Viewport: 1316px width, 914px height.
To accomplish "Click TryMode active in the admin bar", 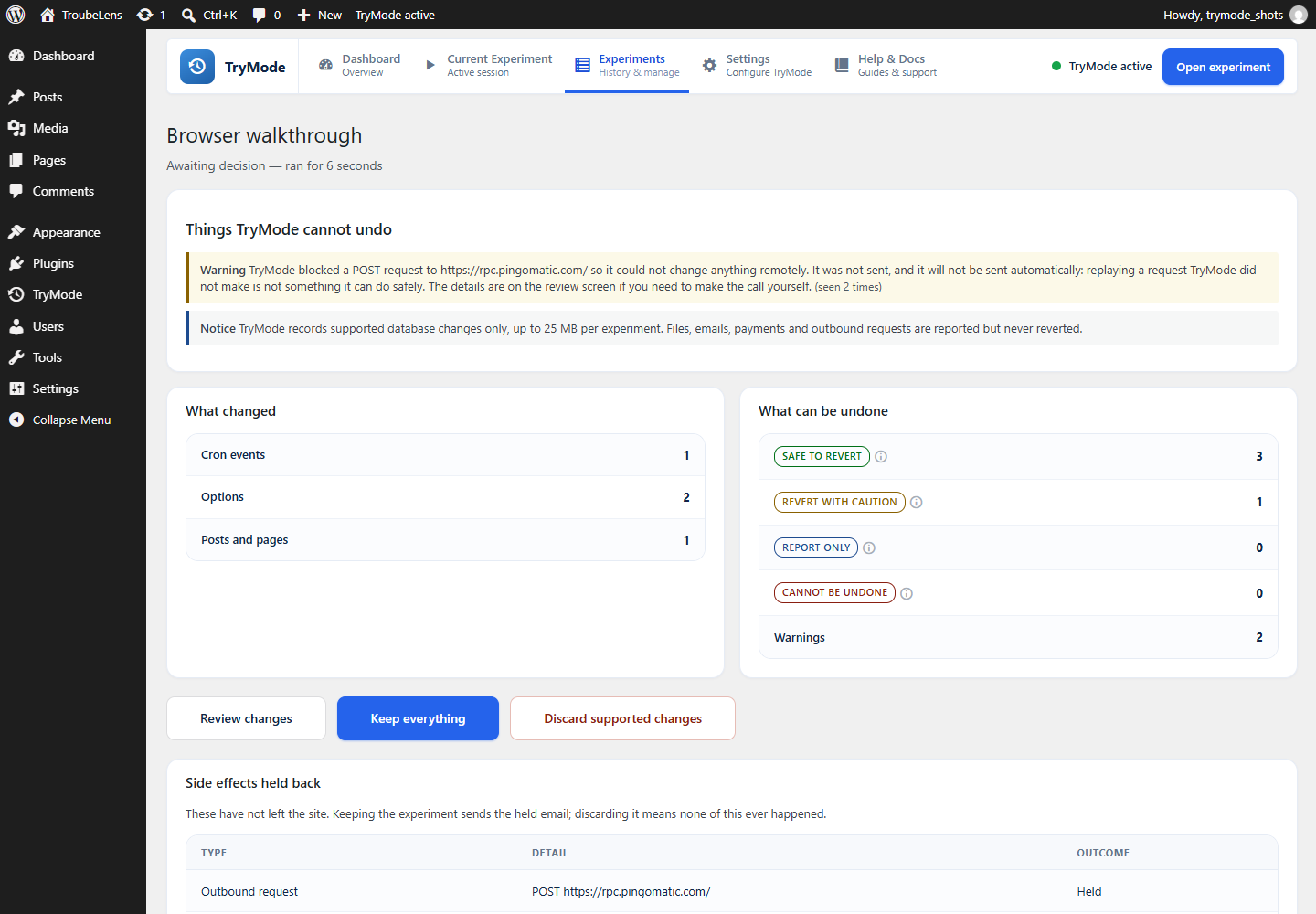I will pyautogui.click(x=395, y=15).
